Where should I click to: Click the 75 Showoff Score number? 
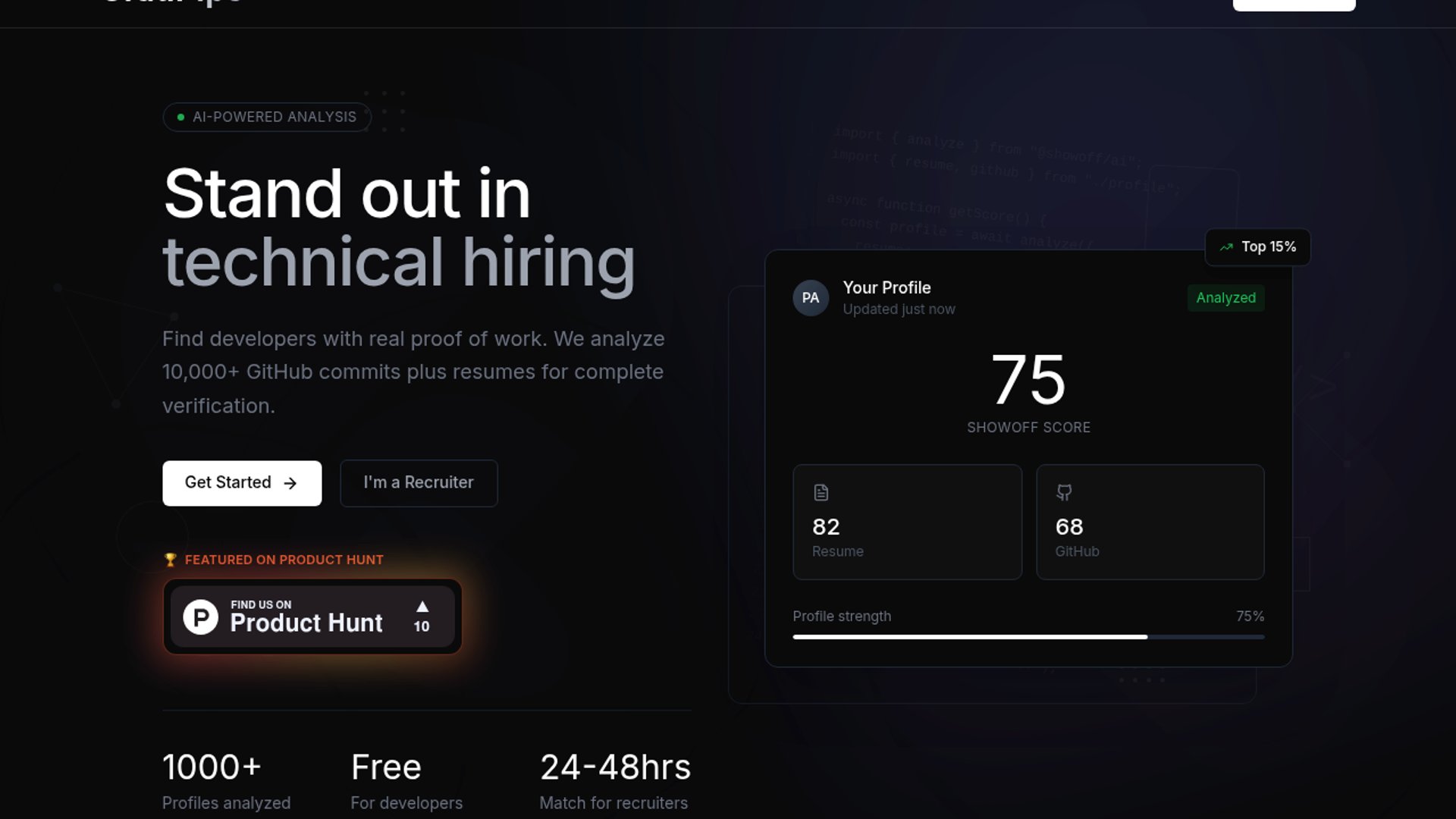pyautogui.click(x=1028, y=379)
